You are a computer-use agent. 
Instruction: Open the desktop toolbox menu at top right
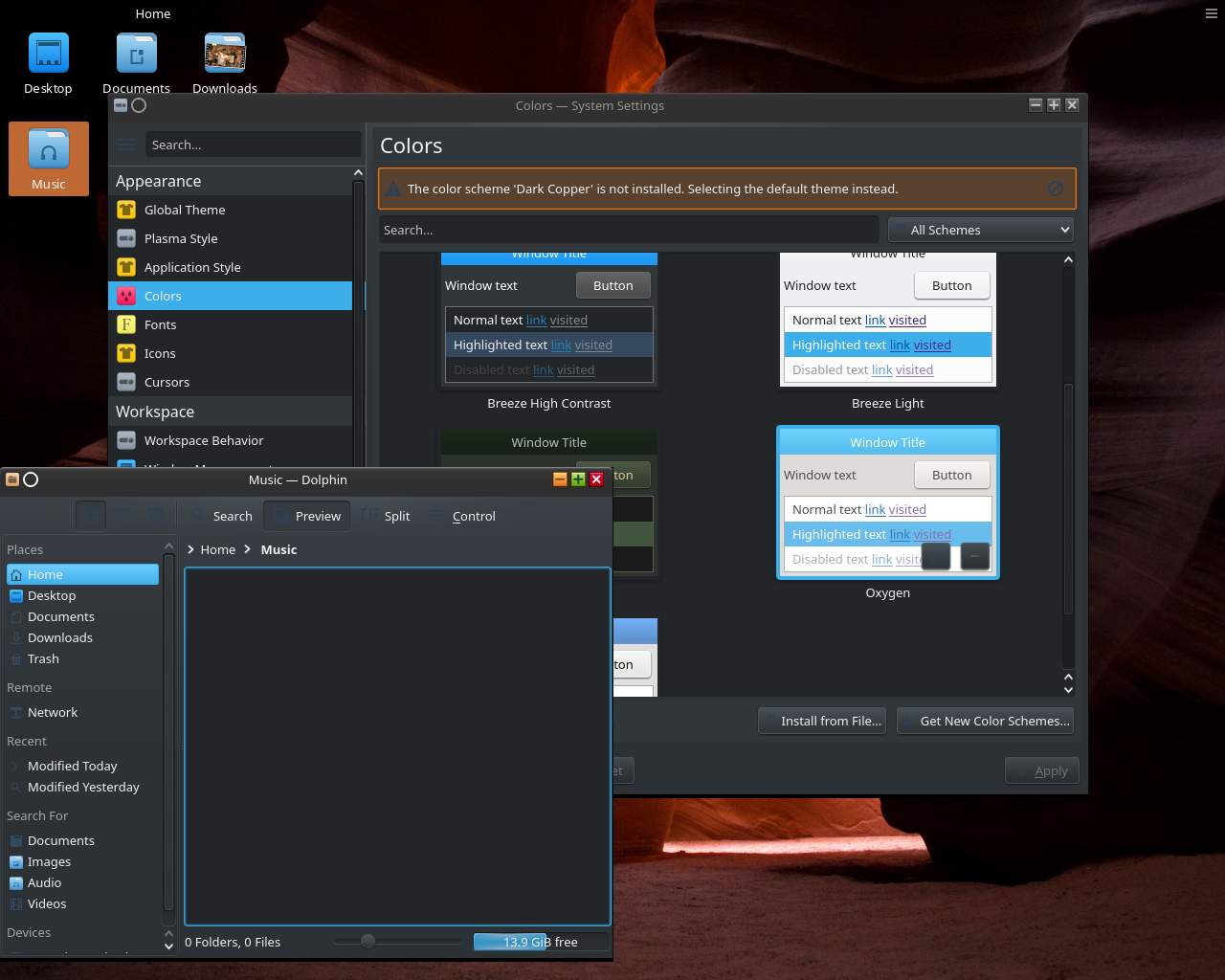coord(1211,13)
